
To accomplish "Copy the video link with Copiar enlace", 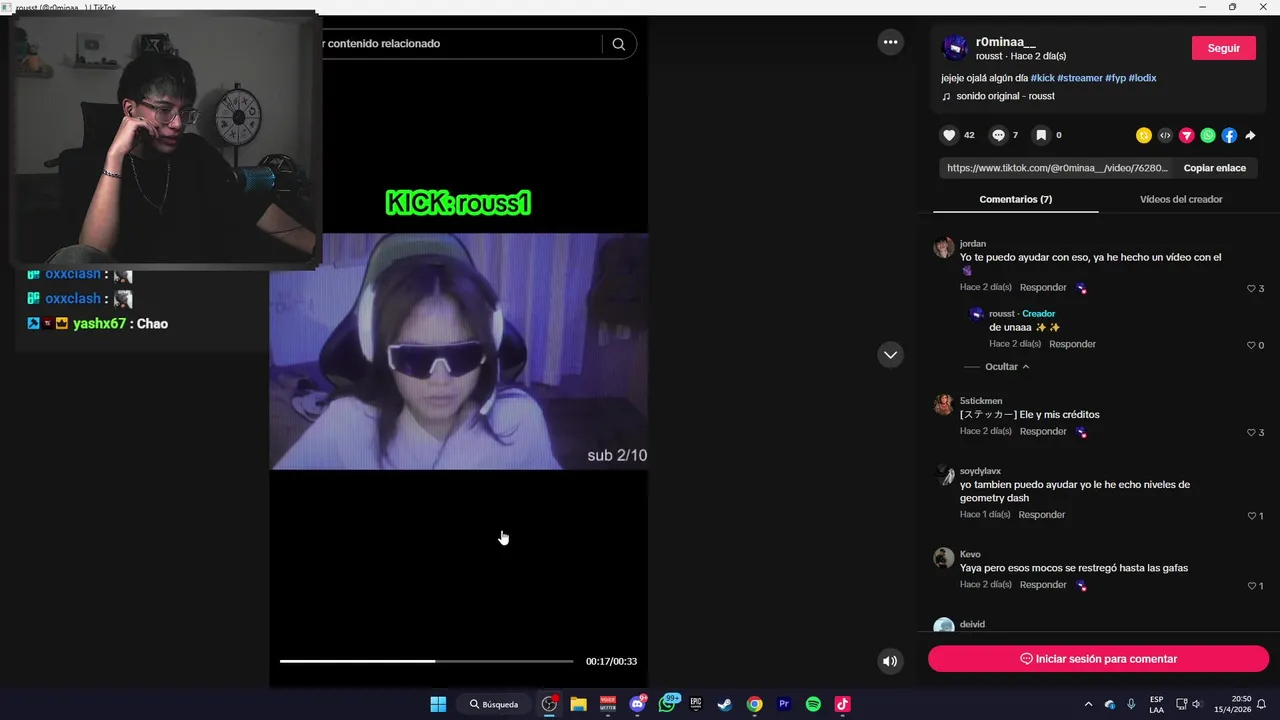I will click(1214, 168).
